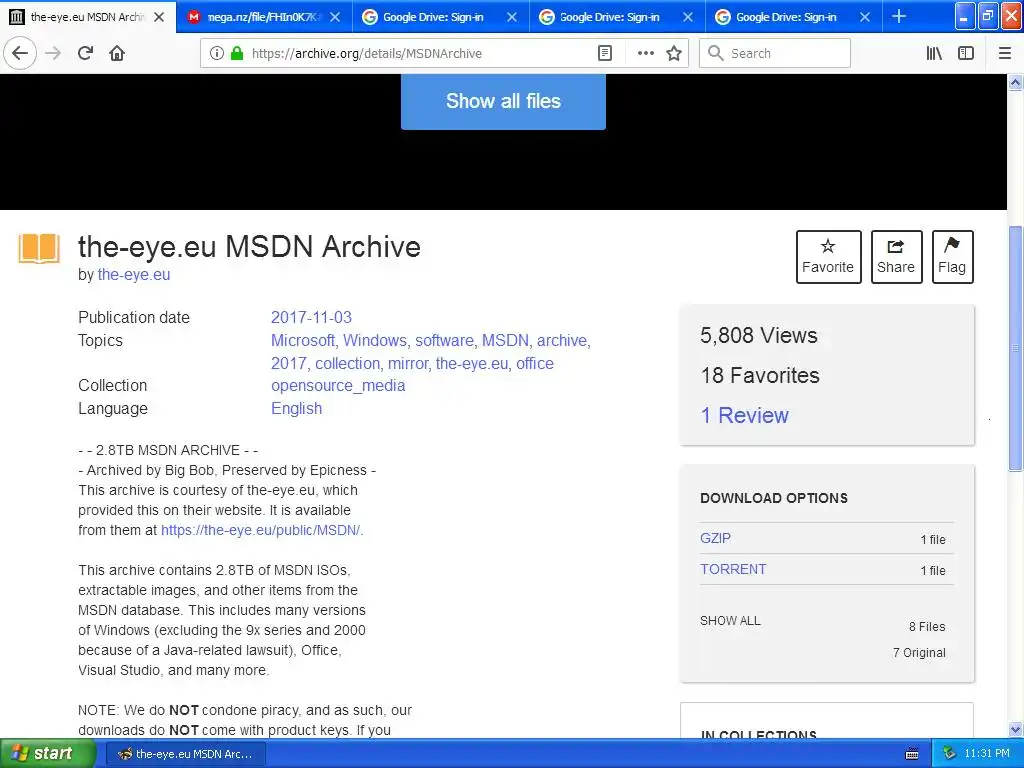The width and height of the screenshot is (1024, 768).
Task: Flag this archive item
Action: point(952,257)
